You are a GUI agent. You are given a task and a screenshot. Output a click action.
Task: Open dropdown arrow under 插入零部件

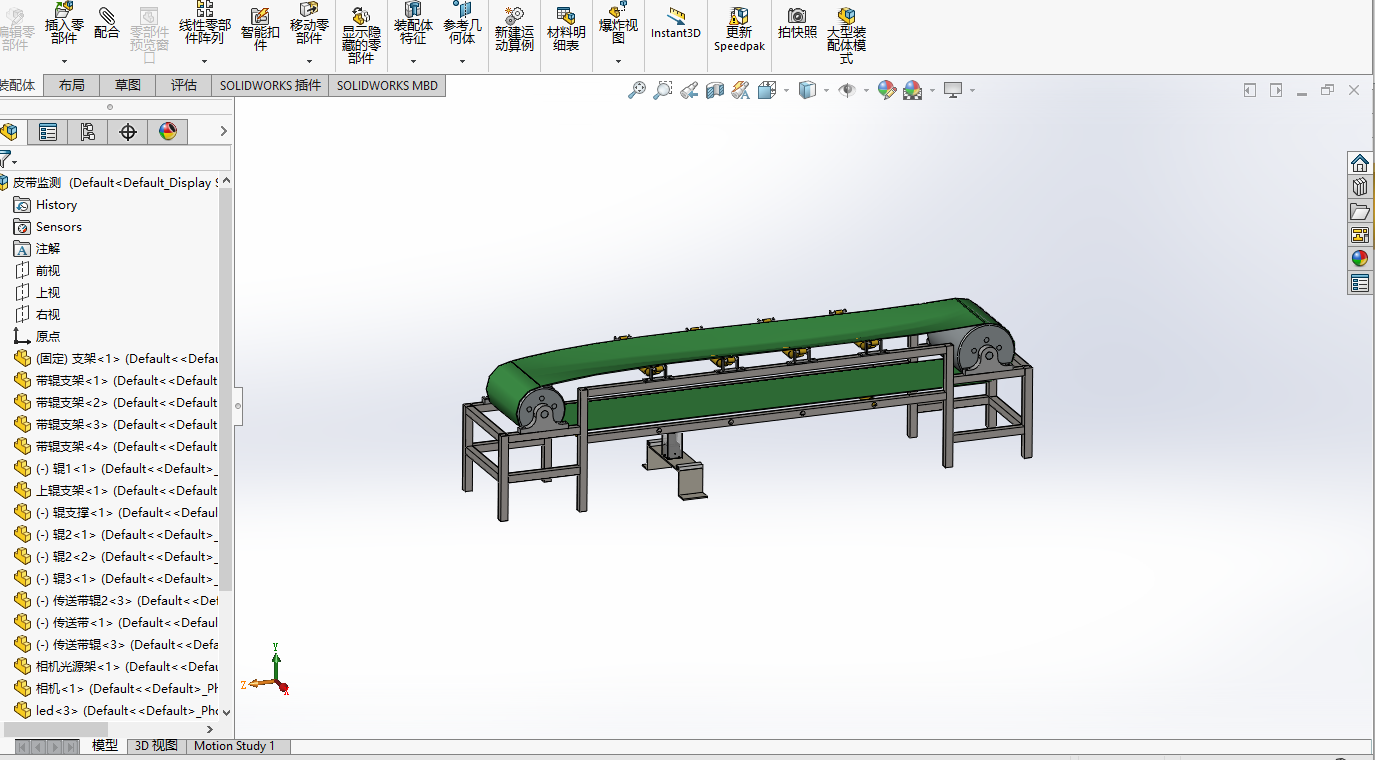tap(64, 62)
